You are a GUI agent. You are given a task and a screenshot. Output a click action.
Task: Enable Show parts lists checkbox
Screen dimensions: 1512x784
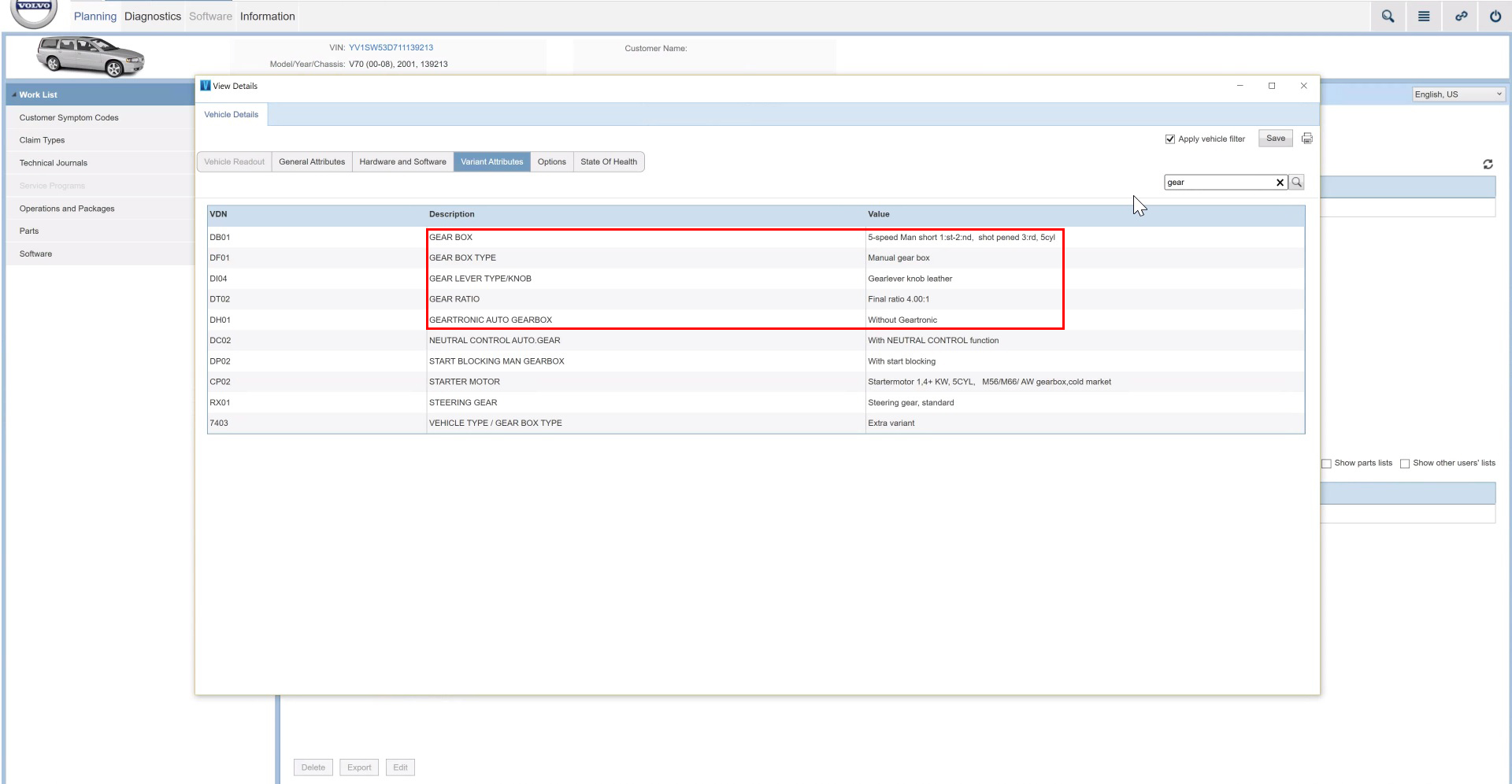(1327, 464)
